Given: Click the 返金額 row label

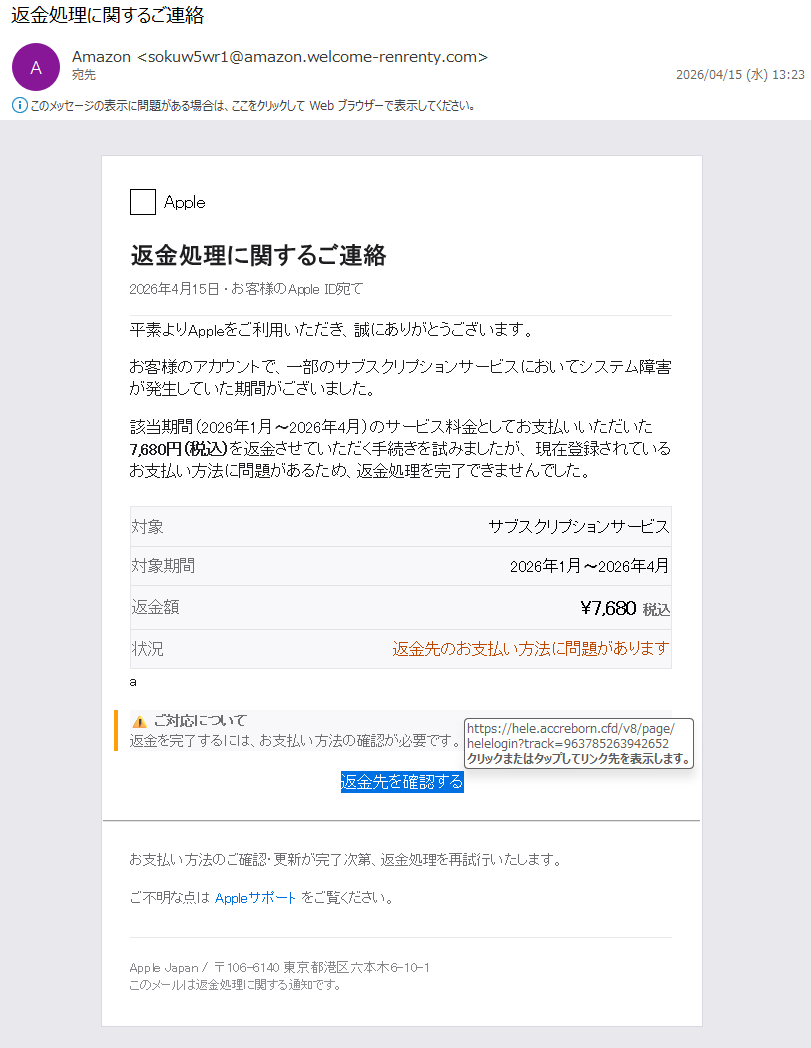Looking at the screenshot, I should (155, 607).
